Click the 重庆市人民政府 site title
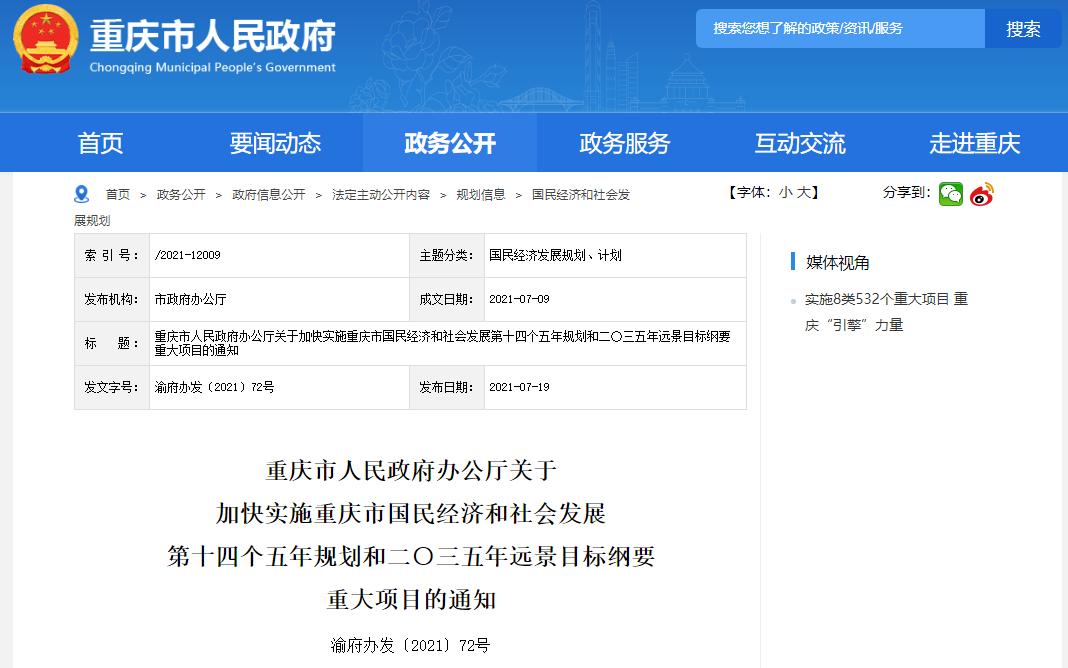The image size is (1068, 668). pyautogui.click(x=213, y=37)
